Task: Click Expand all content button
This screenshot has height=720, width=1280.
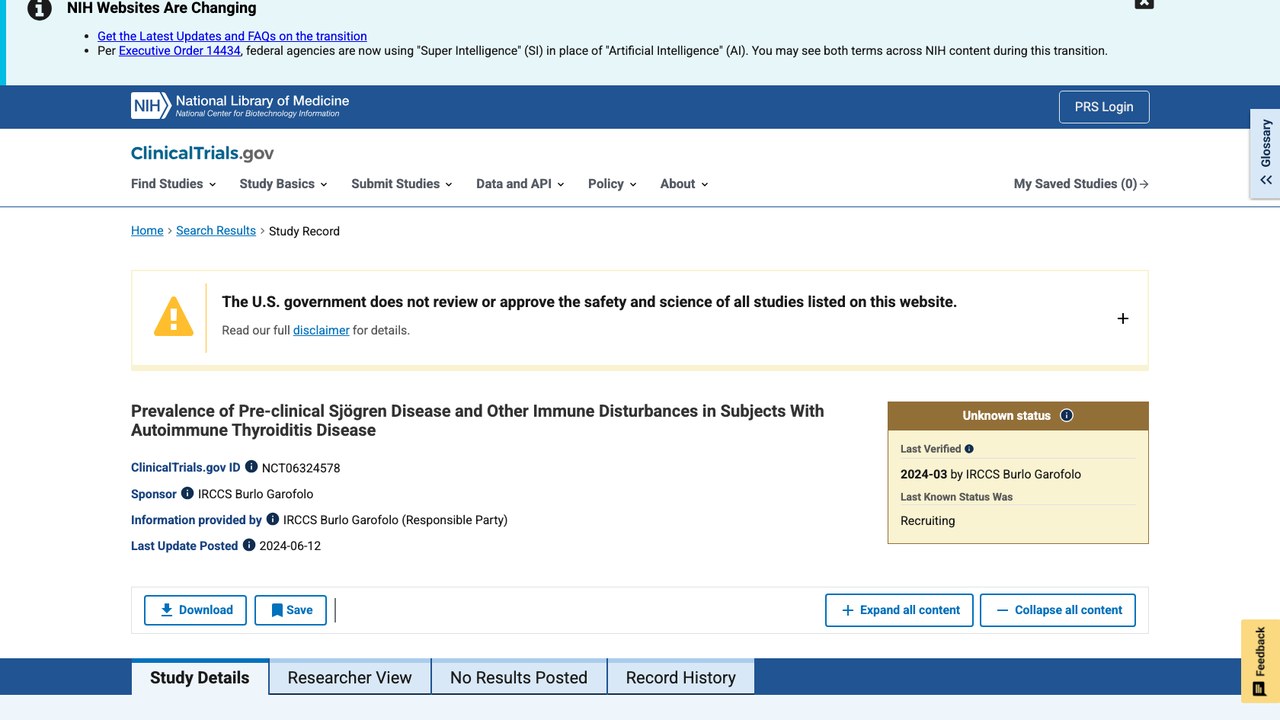Action: (899, 610)
